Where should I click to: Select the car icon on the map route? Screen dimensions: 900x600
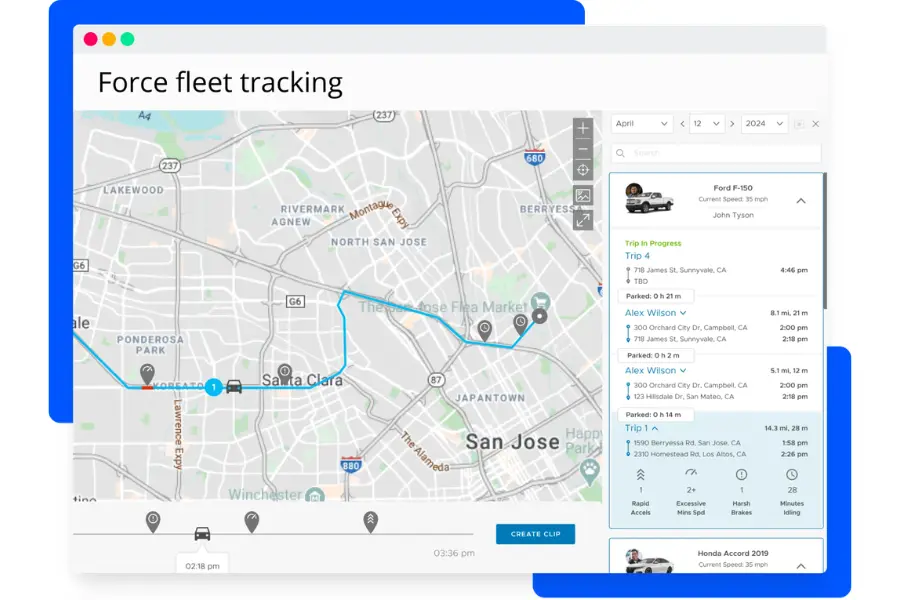234,386
